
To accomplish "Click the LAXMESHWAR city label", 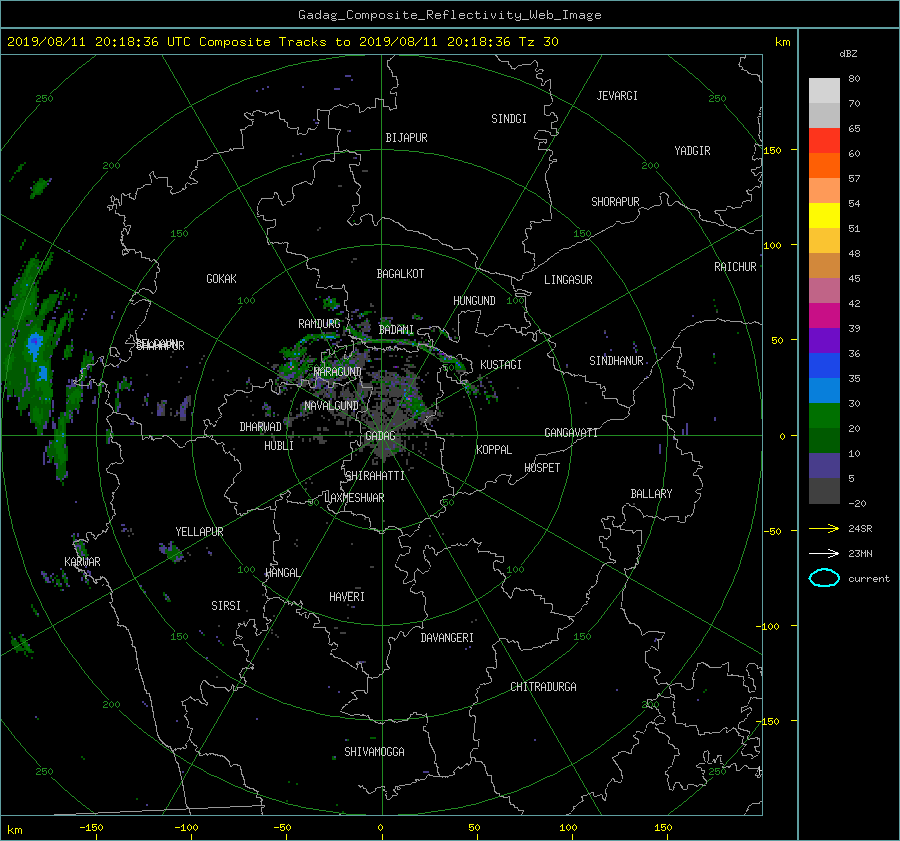I will [355, 498].
